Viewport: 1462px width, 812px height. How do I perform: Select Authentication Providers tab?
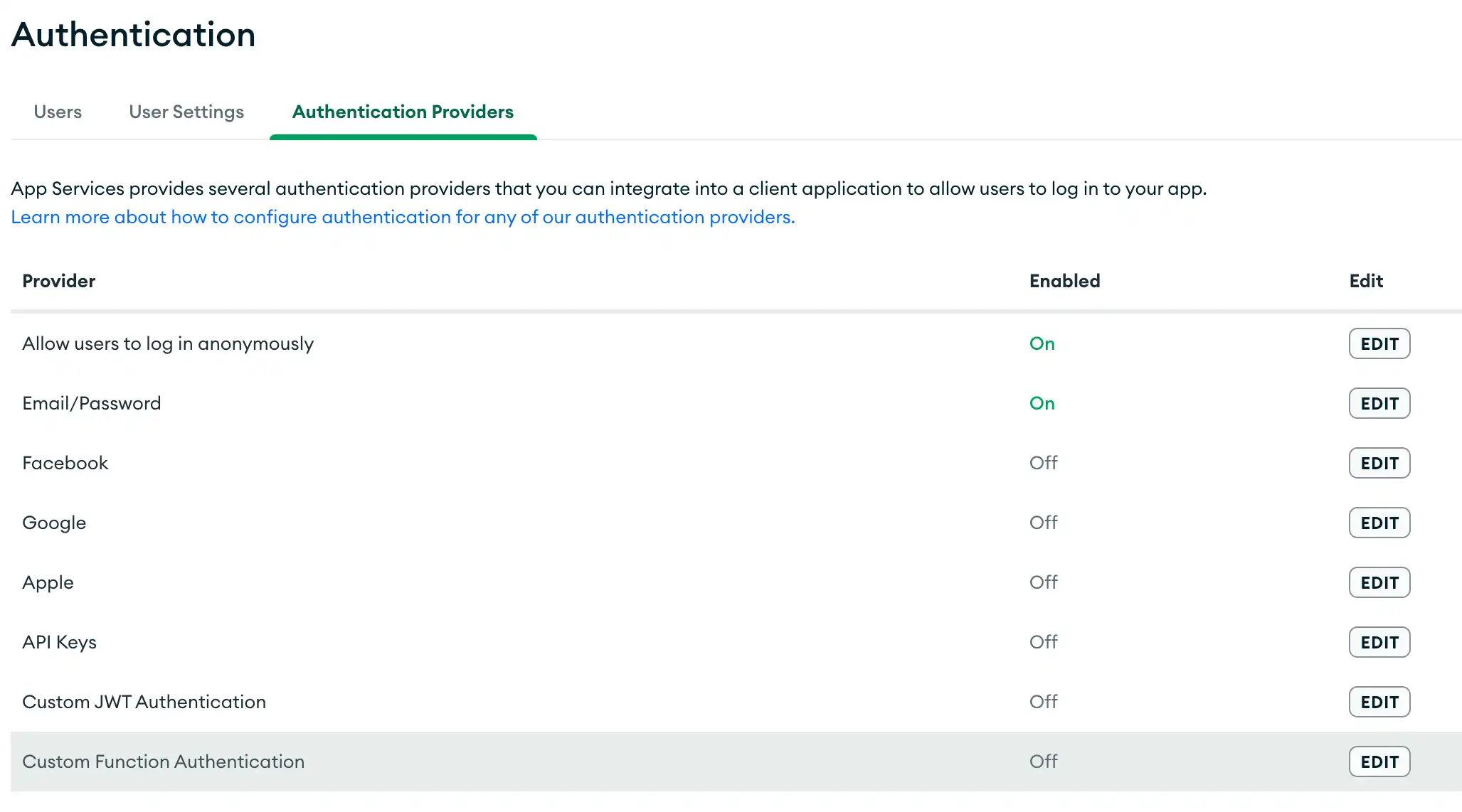pyautogui.click(x=403, y=112)
